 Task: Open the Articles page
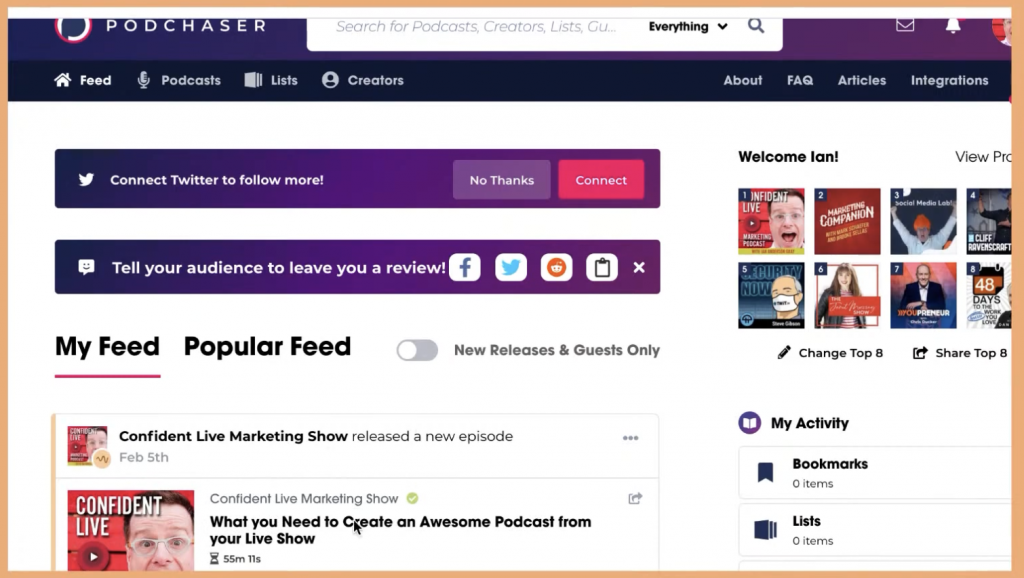(862, 80)
